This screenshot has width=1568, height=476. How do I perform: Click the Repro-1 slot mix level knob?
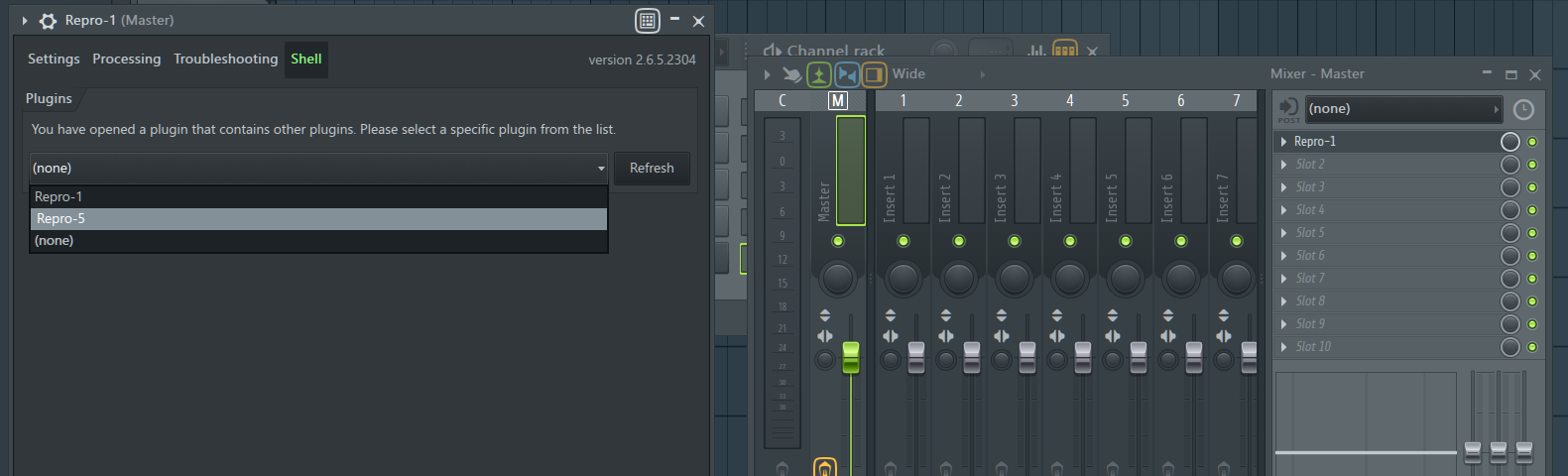coord(1510,142)
